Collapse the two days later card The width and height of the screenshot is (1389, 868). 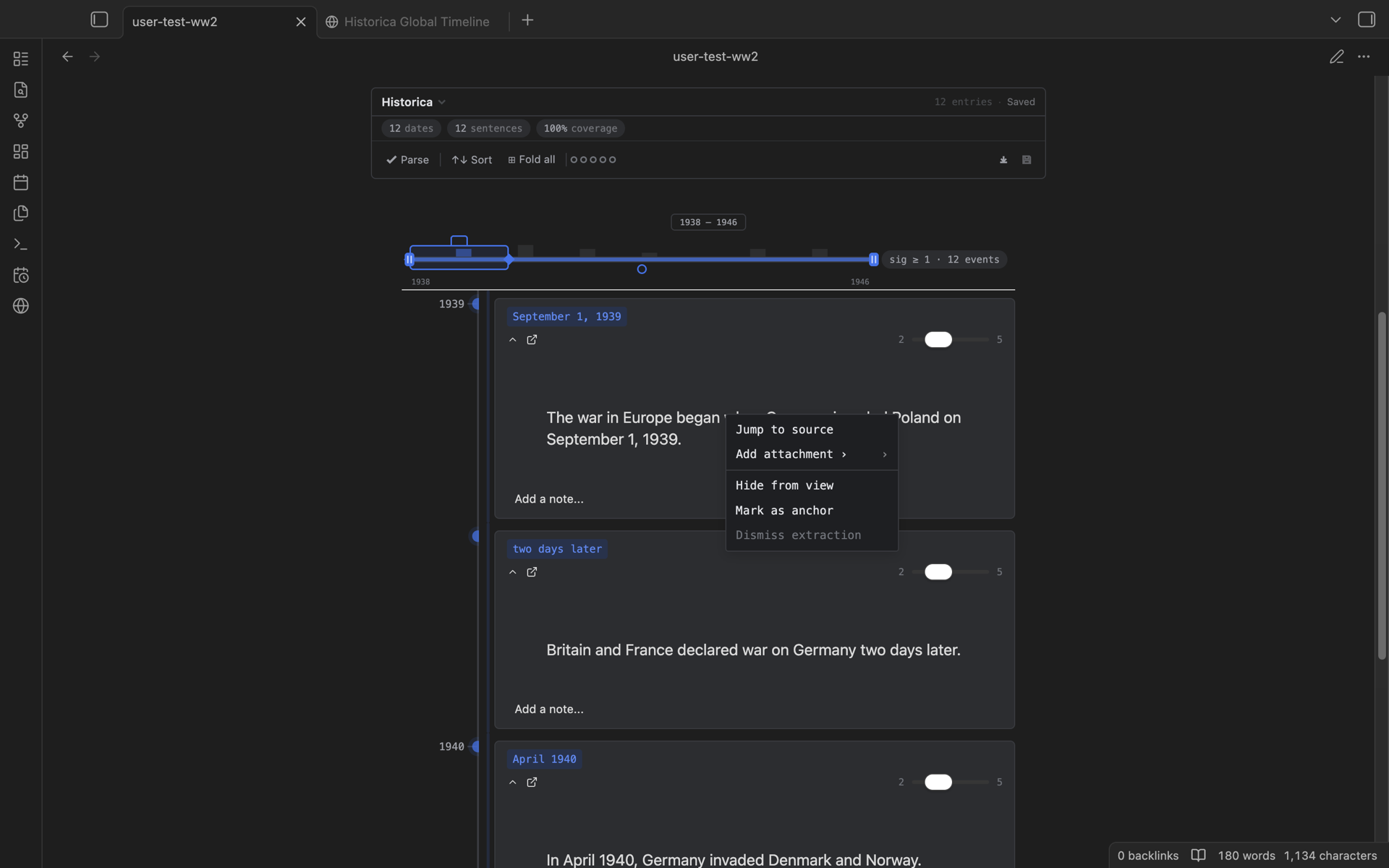[x=513, y=572]
